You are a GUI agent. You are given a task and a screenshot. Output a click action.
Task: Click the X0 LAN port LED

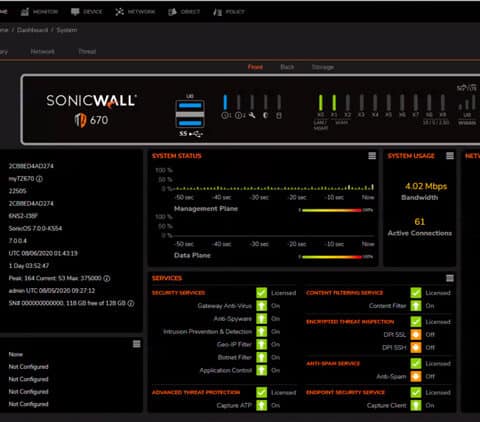click(320, 102)
